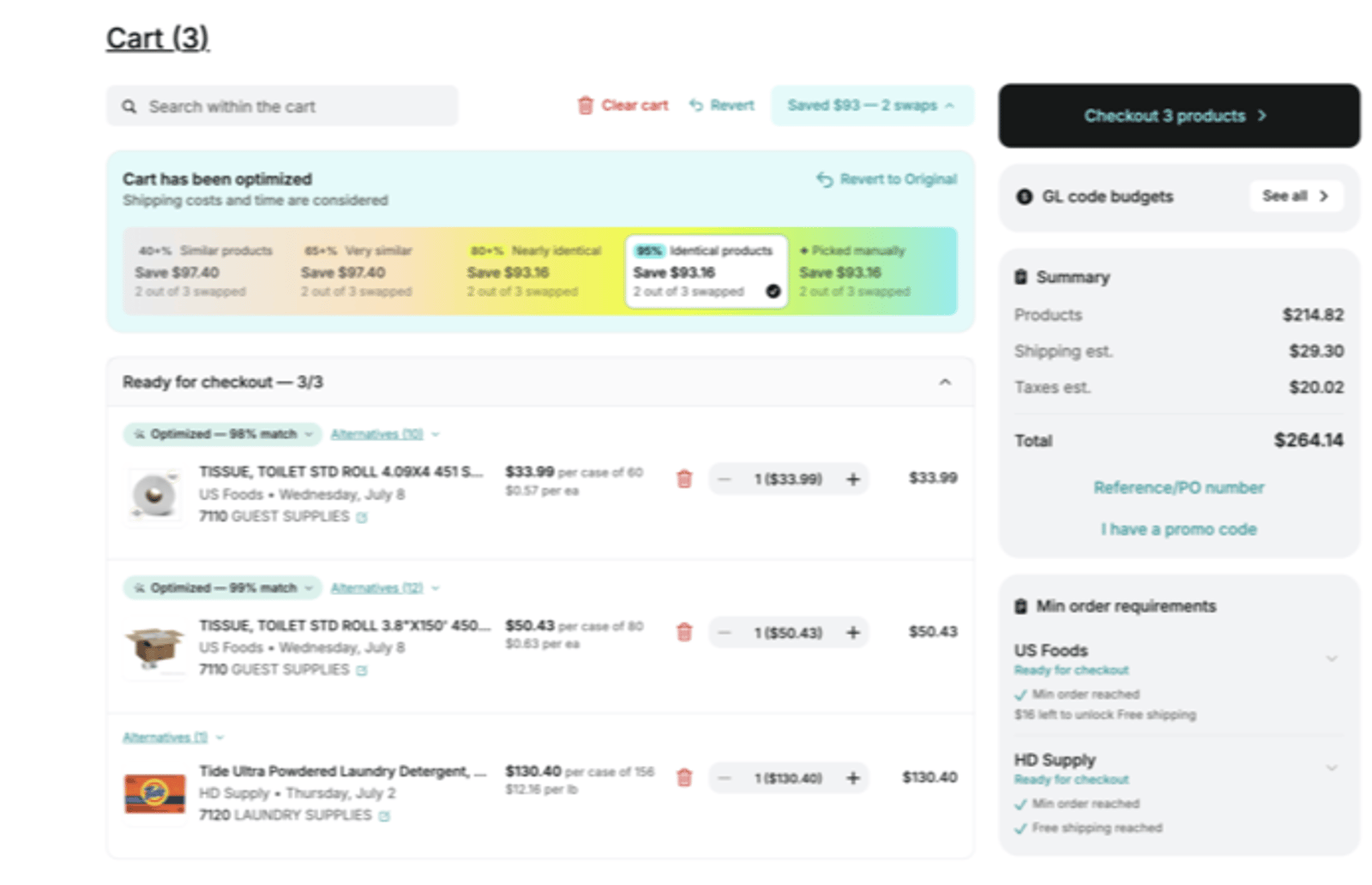
Task: Delete the Tide detergent with trash icon
Action: point(684,778)
